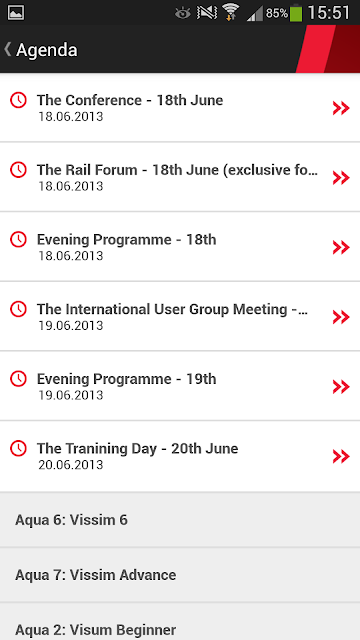360x640 pixels.
Task: Select Aqua 2: Visum Beginner session
Action: [180, 622]
